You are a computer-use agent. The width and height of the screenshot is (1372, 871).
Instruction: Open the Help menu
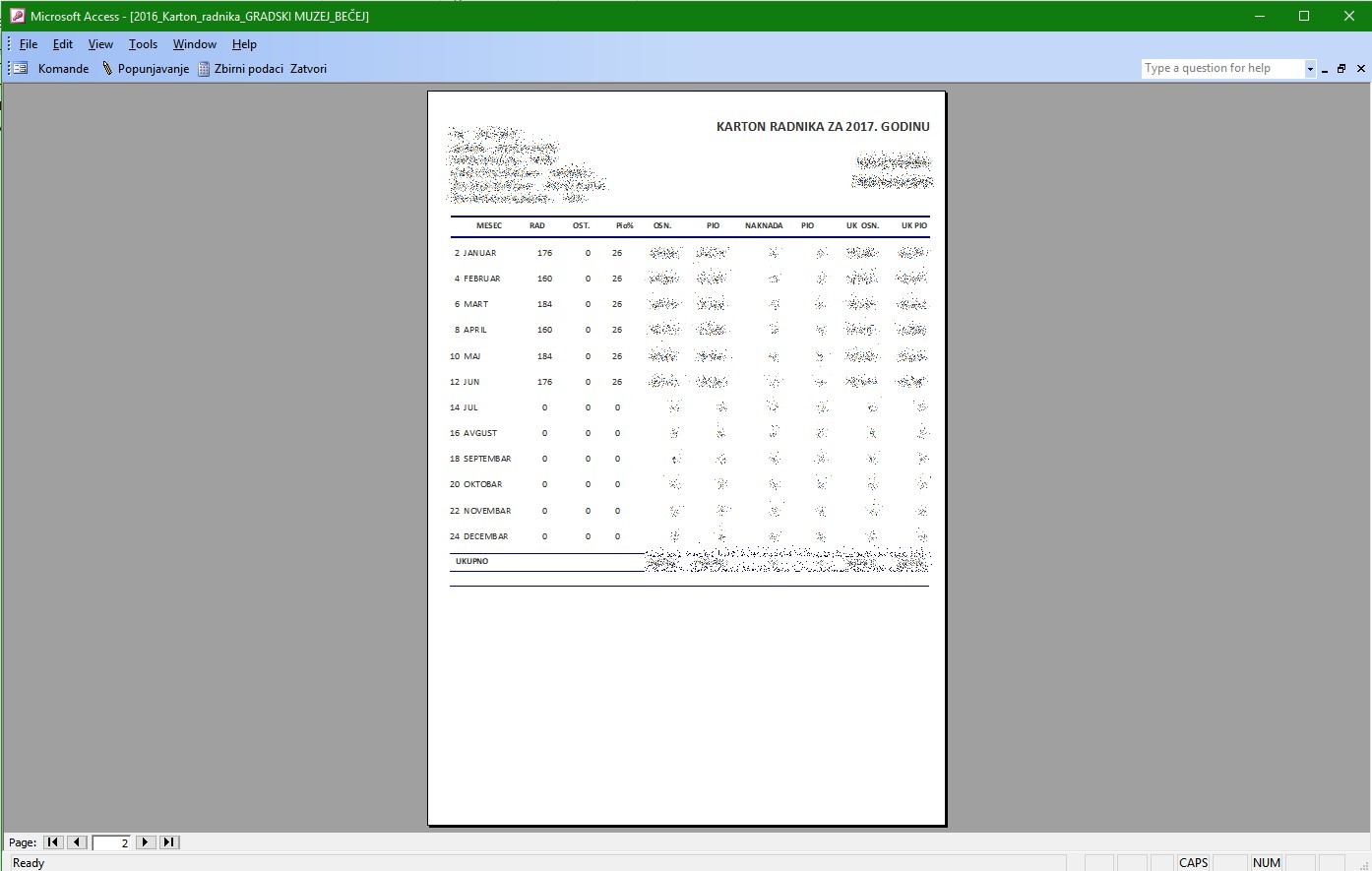pos(244,44)
